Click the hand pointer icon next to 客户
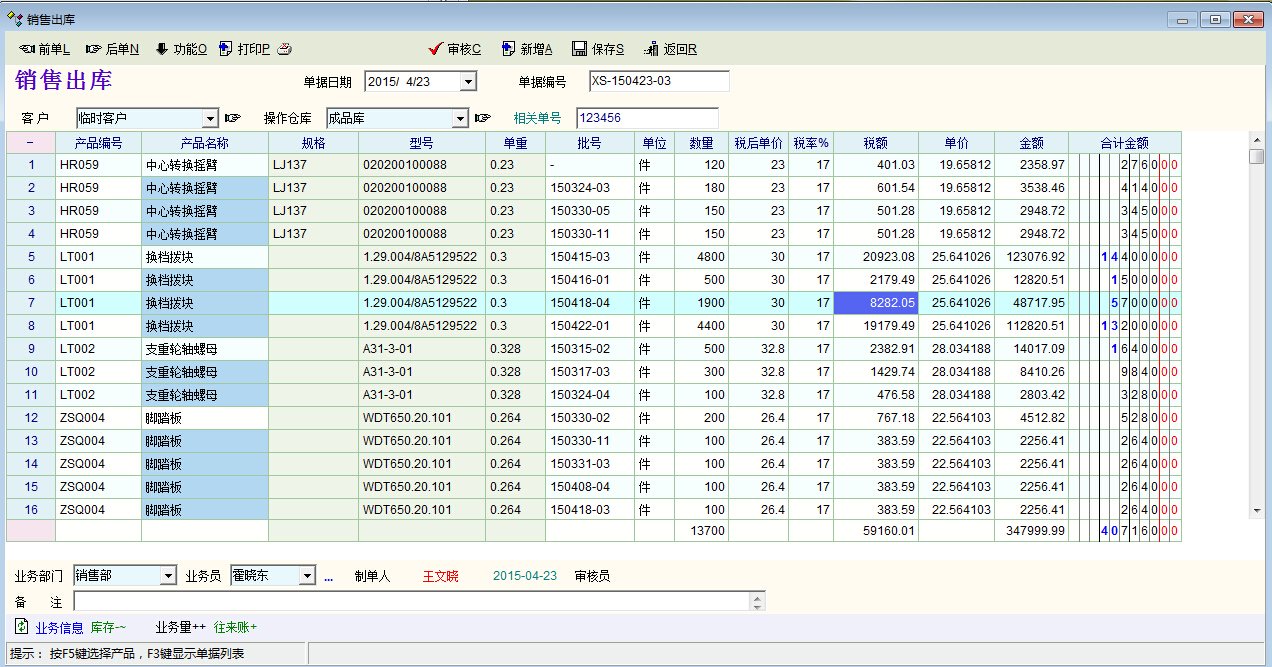Screen dimensions: 1272x667 click(x=232, y=118)
